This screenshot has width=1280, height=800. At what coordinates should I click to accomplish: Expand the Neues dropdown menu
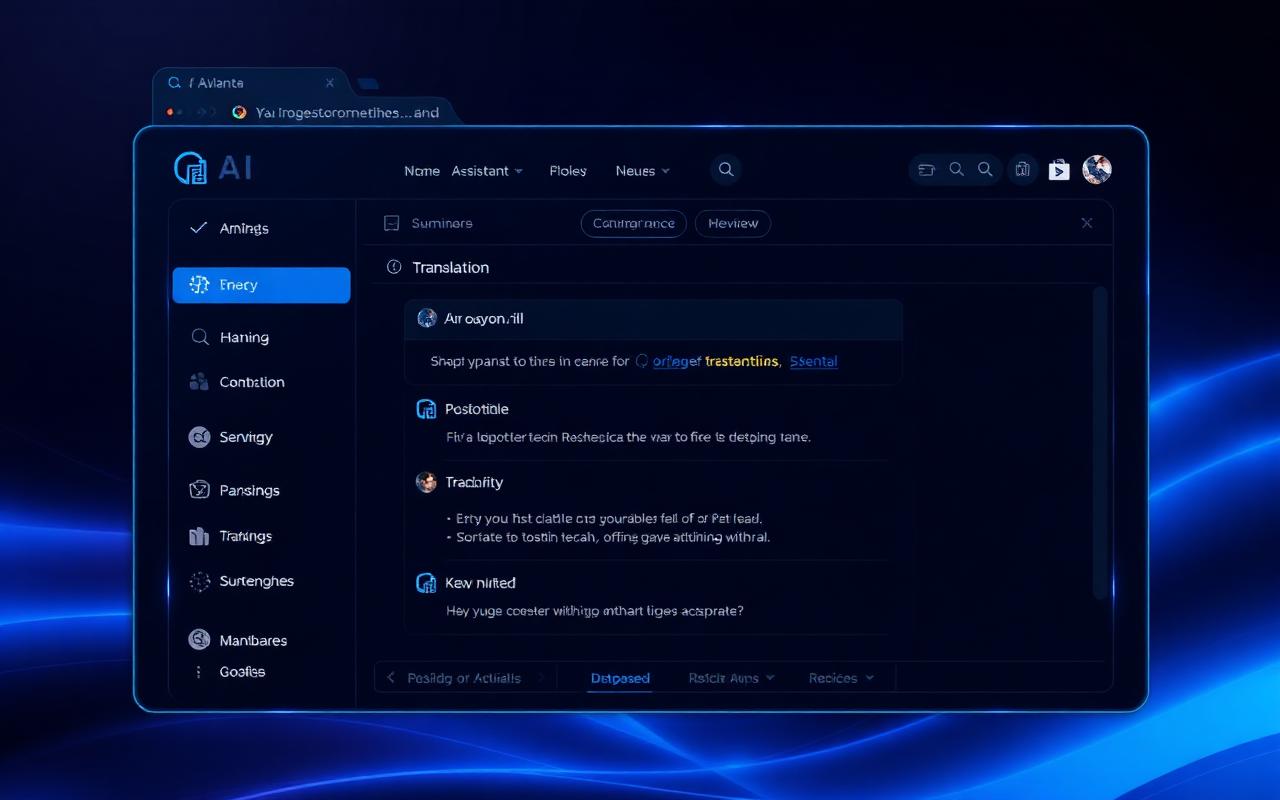(x=643, y=171)
